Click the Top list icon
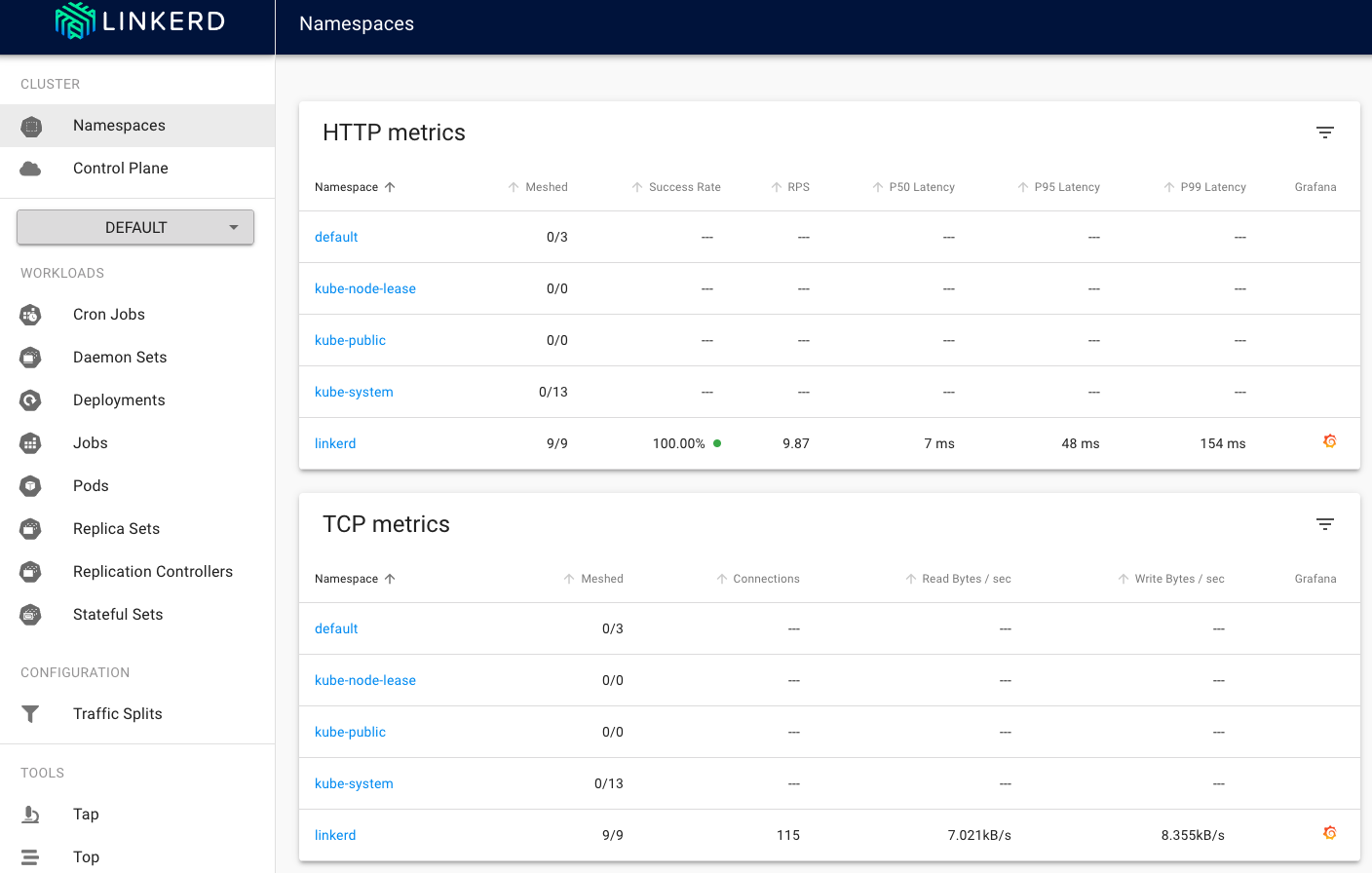 (x=31, y=857)
